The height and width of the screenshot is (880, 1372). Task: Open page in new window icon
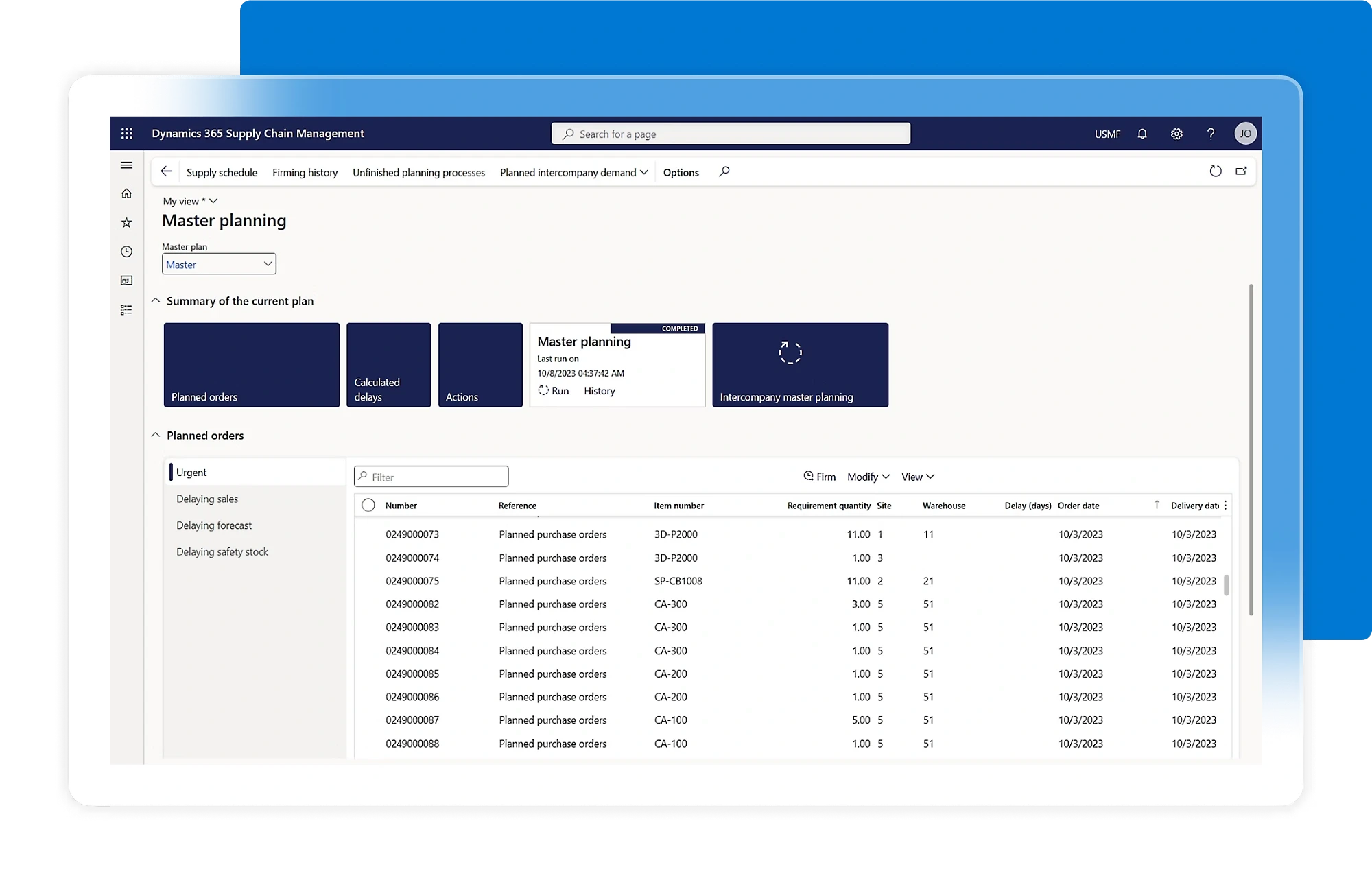tap(1242, 171)
